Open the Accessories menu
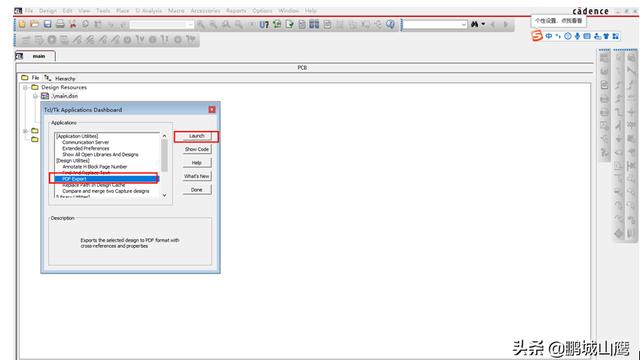Viewport: 640px width, 360px height. [x=205, y=11]
